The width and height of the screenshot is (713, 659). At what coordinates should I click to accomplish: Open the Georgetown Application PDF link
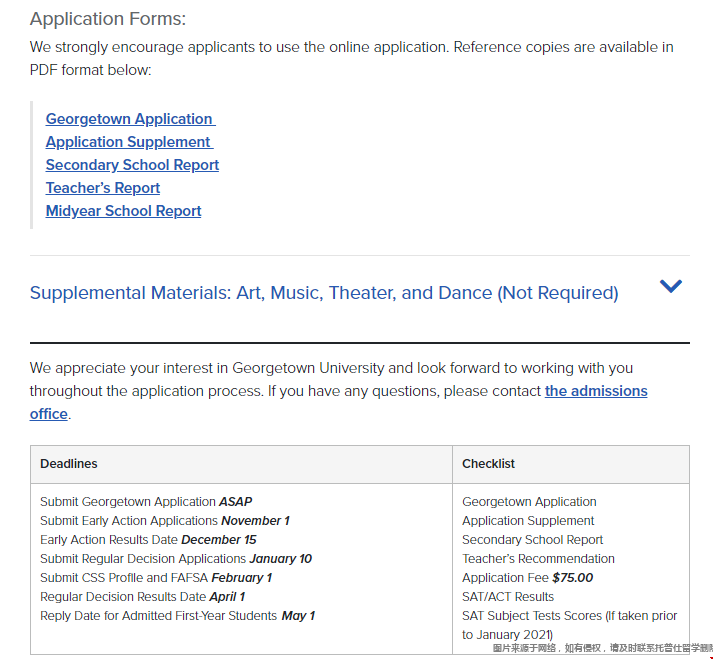coord(129,119)
